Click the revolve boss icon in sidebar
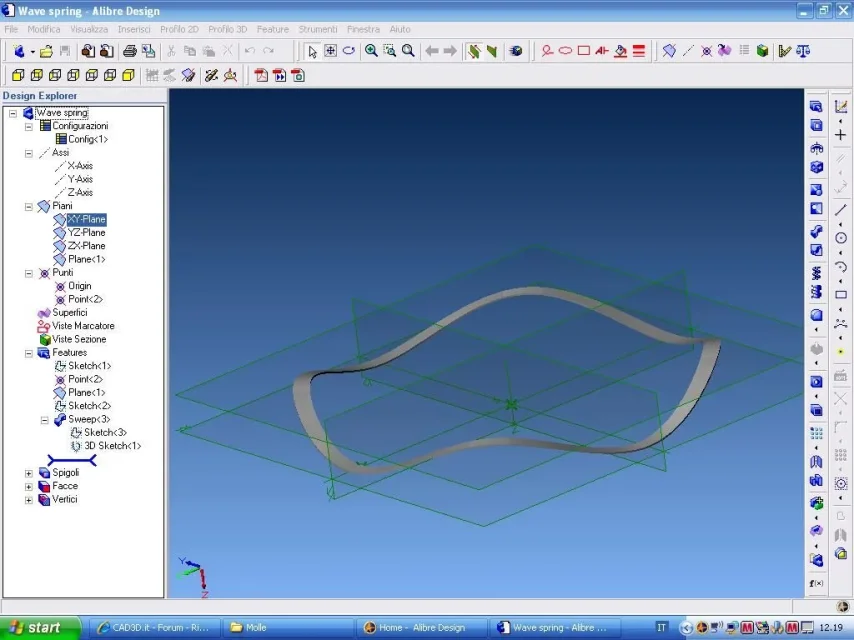Screen dimensions: 854x640 (816, 148)
